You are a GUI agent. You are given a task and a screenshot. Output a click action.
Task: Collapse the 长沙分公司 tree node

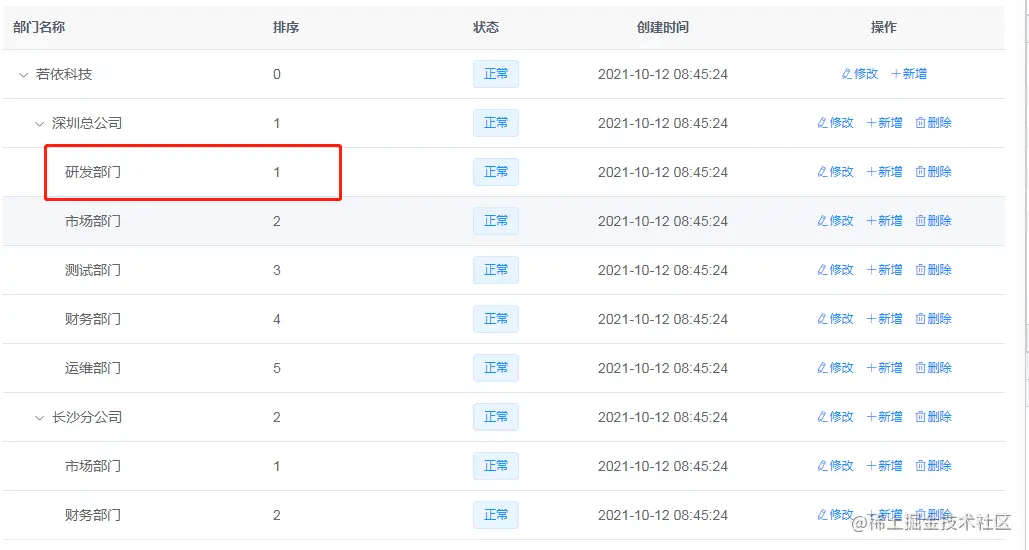pos(39,417)
